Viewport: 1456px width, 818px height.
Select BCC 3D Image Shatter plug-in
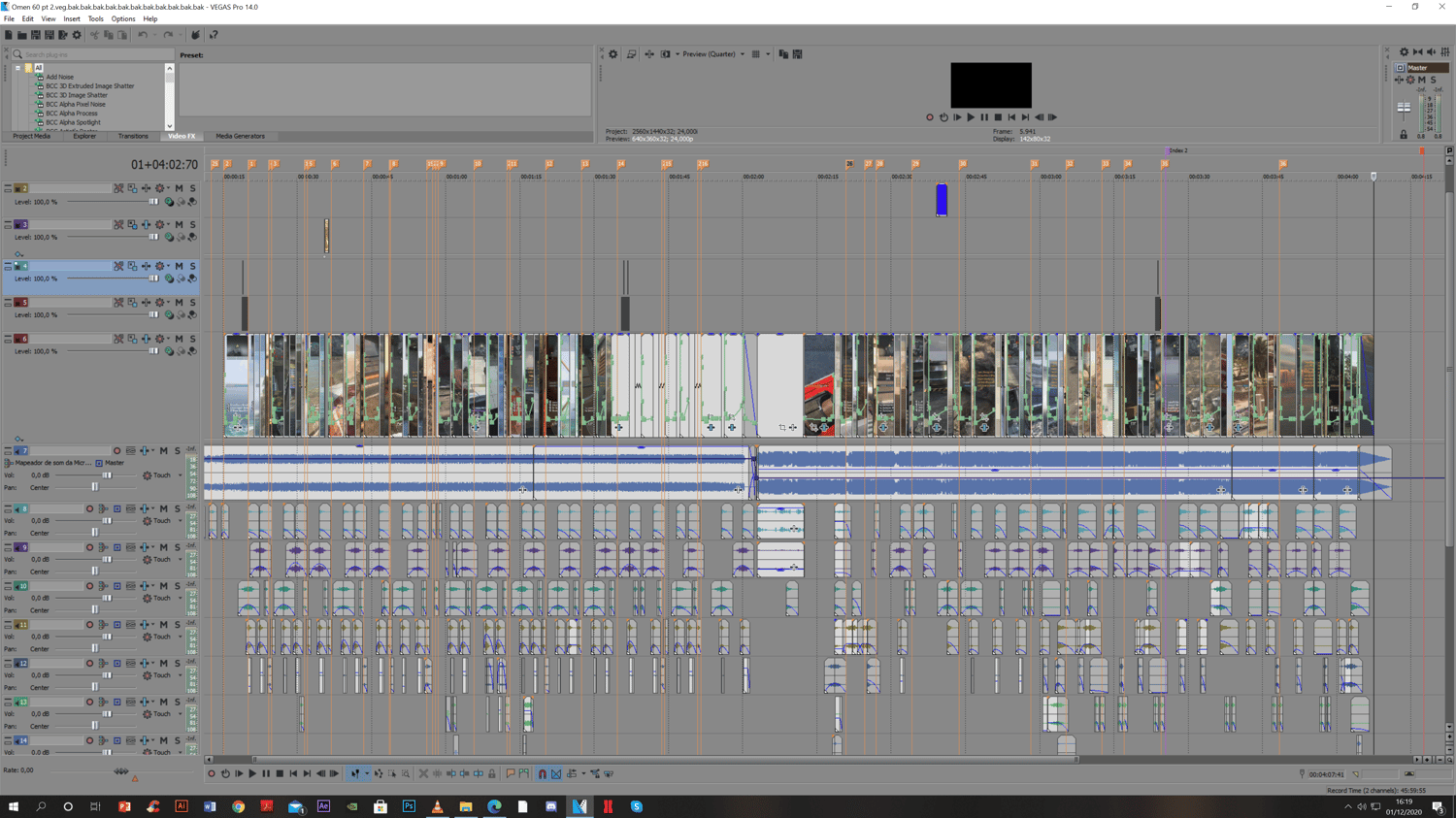click(76, 95)
